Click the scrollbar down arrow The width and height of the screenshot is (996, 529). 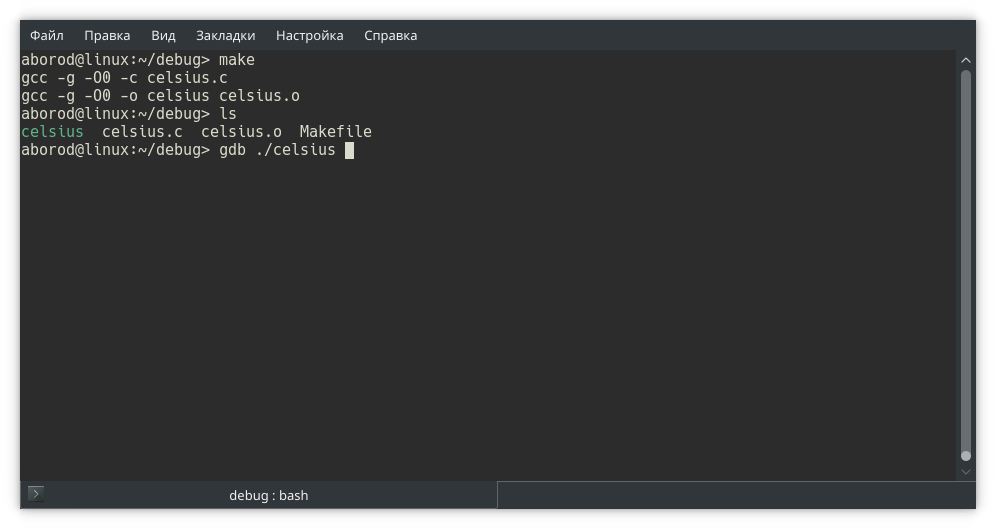(966, 470)
